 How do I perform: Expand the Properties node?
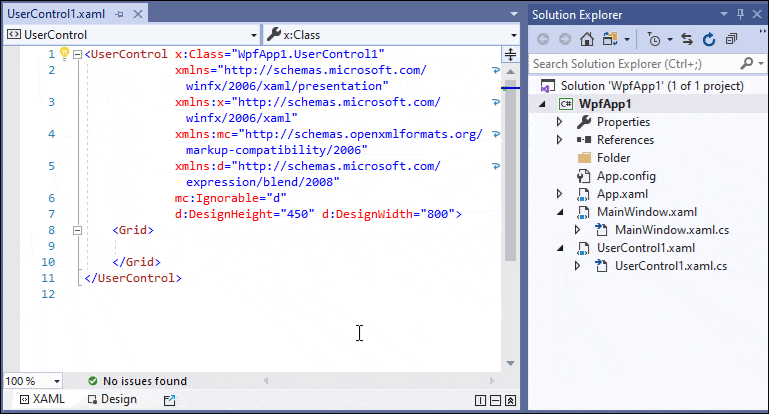[560, 122]
